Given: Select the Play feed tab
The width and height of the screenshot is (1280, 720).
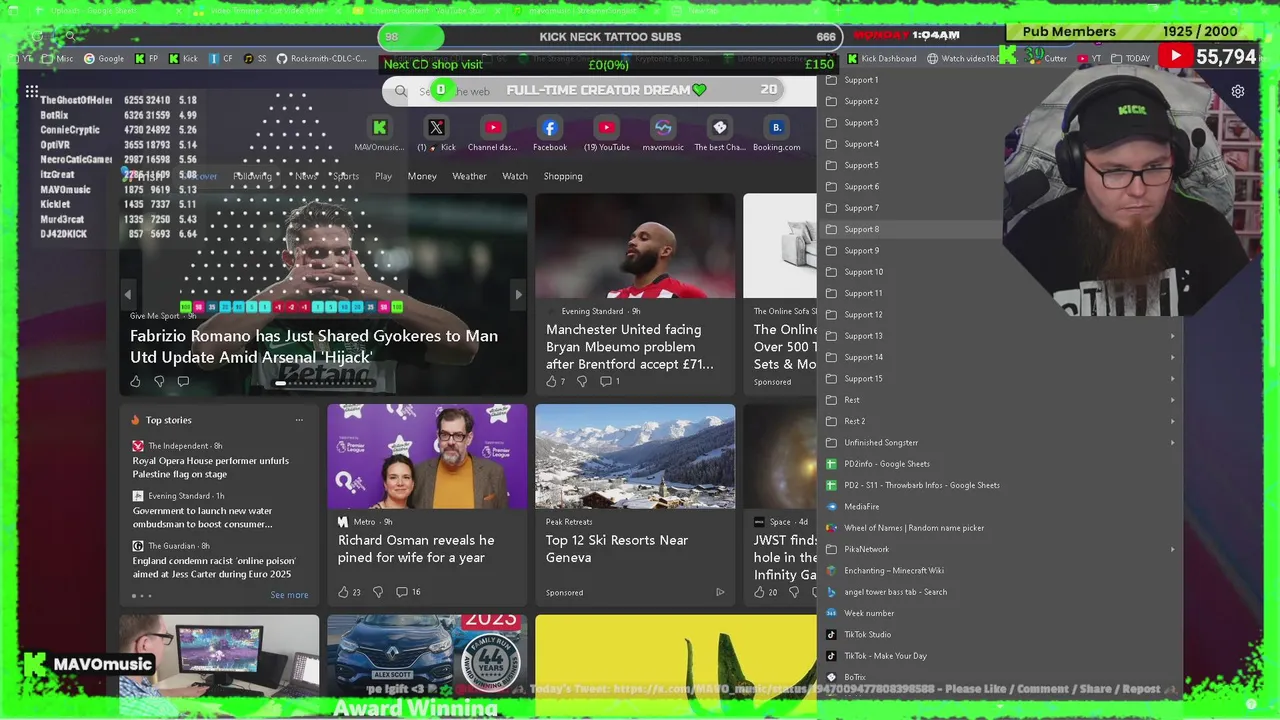Looking at the screenshot, I should click(383, 176).
